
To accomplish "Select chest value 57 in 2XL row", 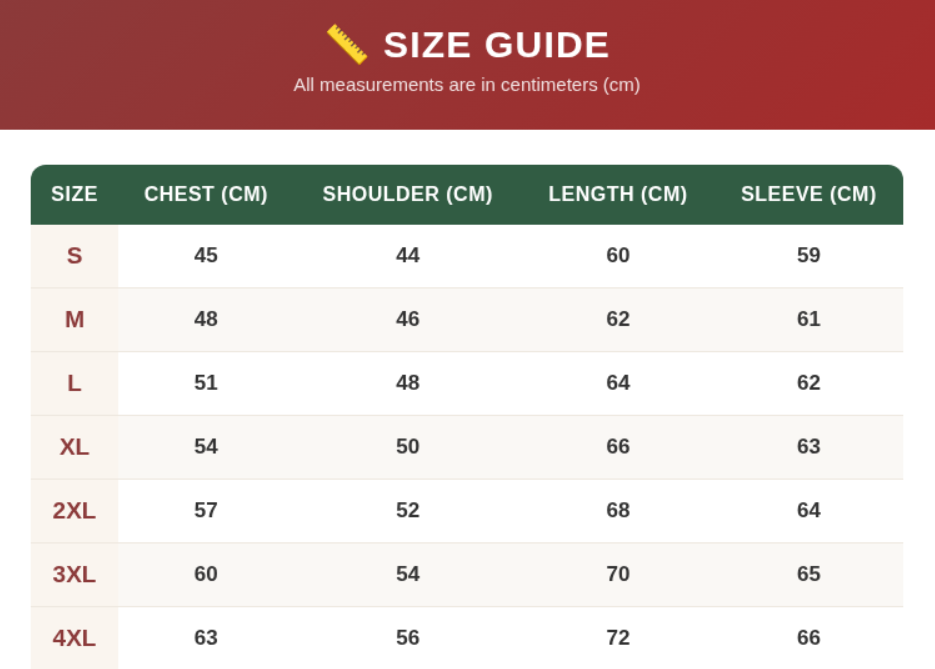I will (206, 511).
